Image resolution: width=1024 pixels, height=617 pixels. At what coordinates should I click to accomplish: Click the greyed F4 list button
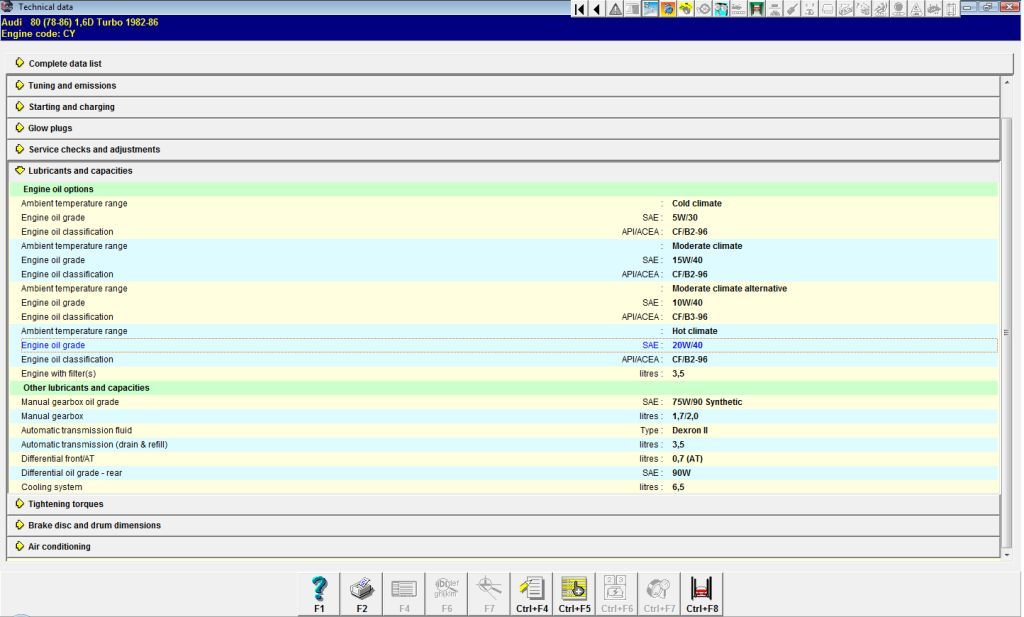click(404, 593)
